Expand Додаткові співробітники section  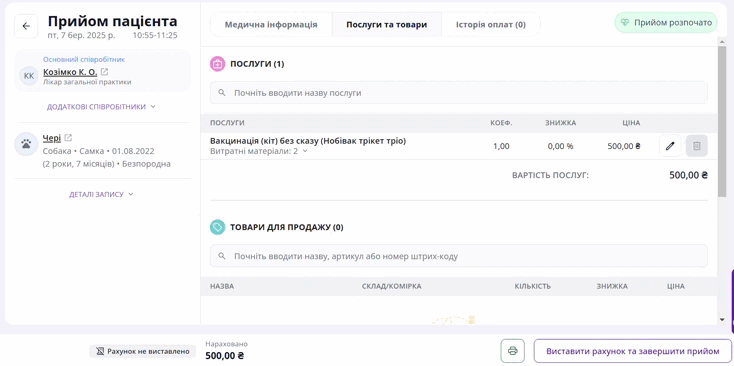[x=101, y=107]
